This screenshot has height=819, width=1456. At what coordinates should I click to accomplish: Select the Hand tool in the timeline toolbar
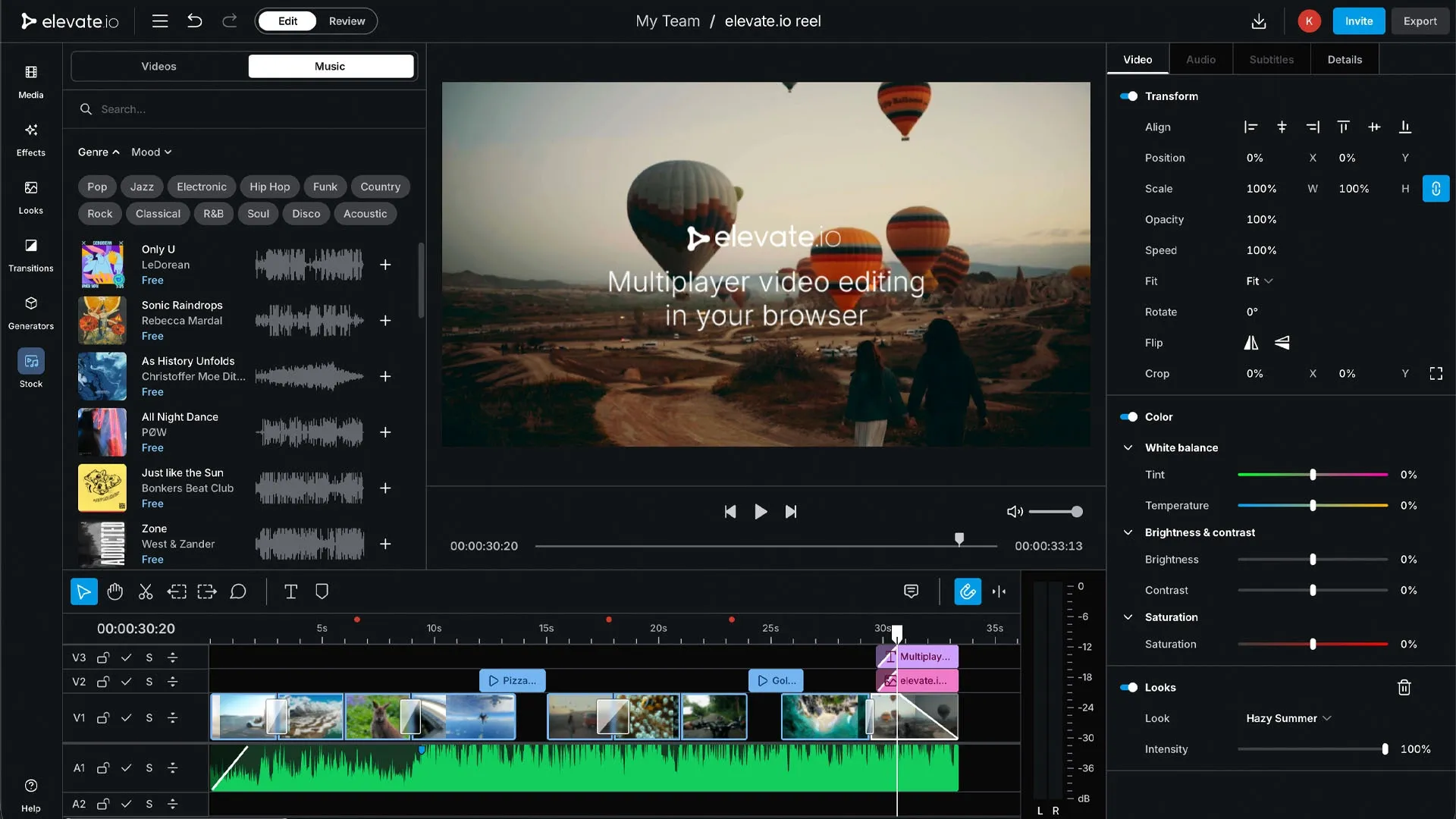[115, 591]
